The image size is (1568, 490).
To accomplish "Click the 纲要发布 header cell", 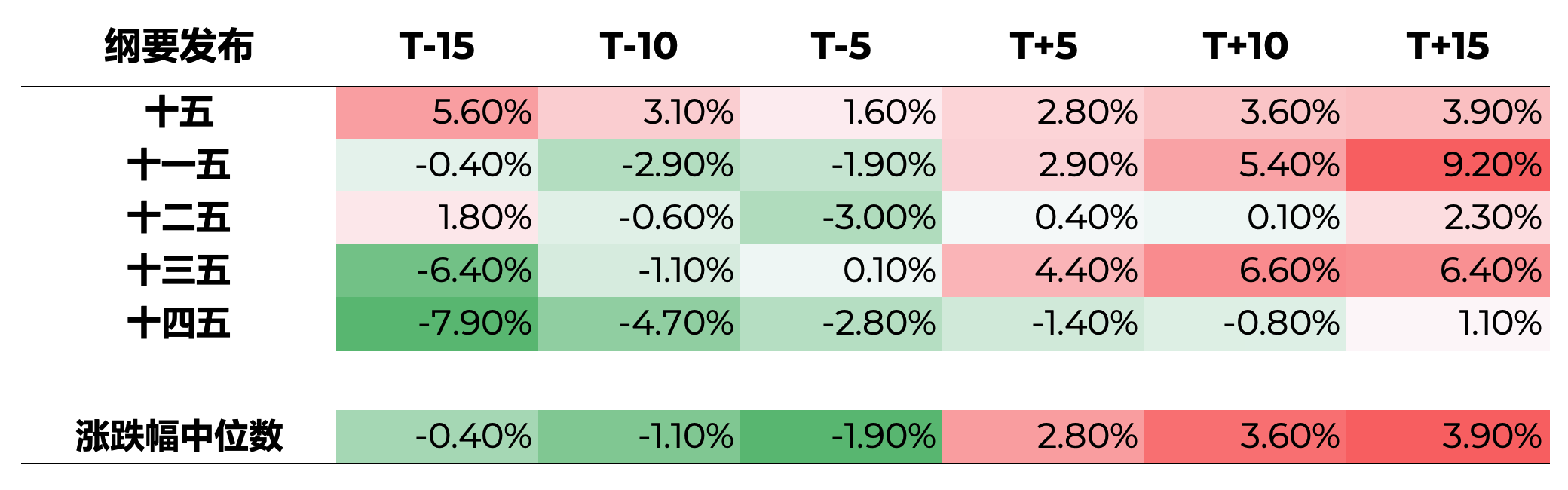I will (x=179, y=46).
